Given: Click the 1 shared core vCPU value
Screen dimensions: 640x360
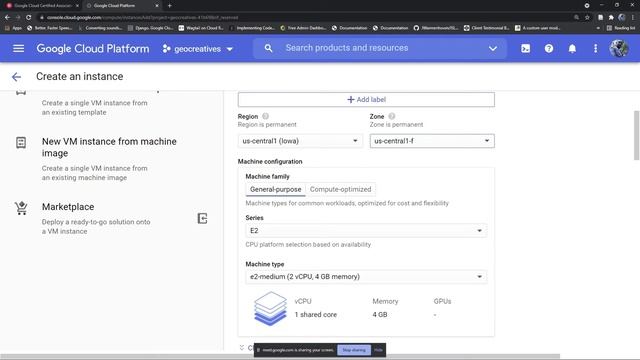Looking at the screenshot, I should [316, 315].
